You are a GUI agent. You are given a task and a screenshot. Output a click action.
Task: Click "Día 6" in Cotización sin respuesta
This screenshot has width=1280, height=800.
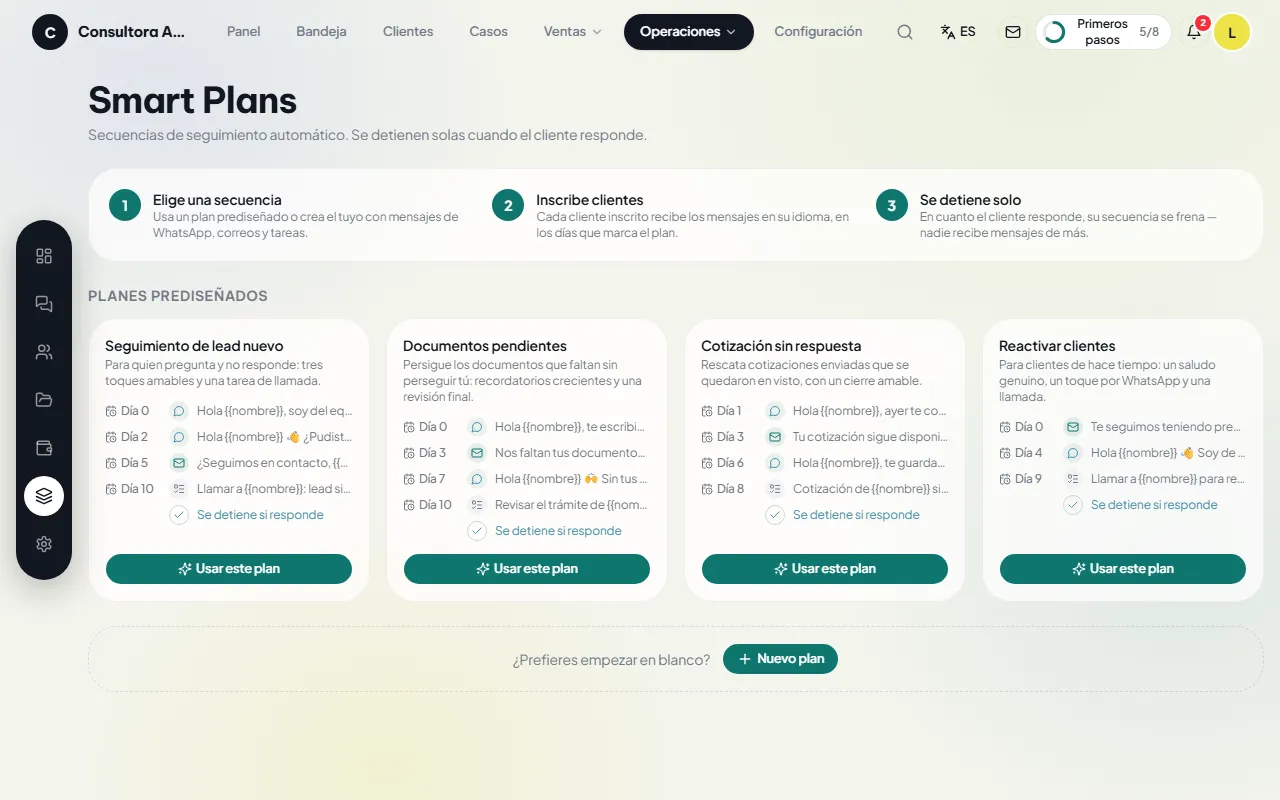[x=730, y=463]
